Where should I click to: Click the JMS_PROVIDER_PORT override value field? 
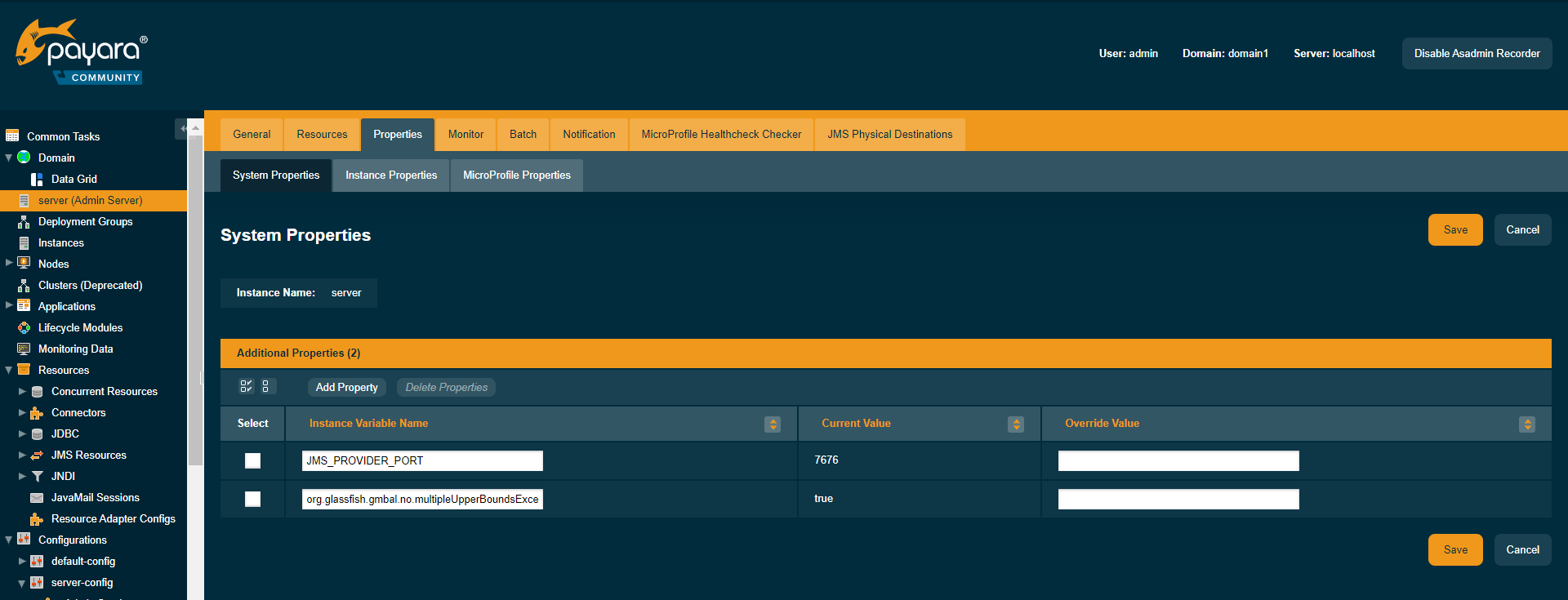click(x=1178, y=461)
